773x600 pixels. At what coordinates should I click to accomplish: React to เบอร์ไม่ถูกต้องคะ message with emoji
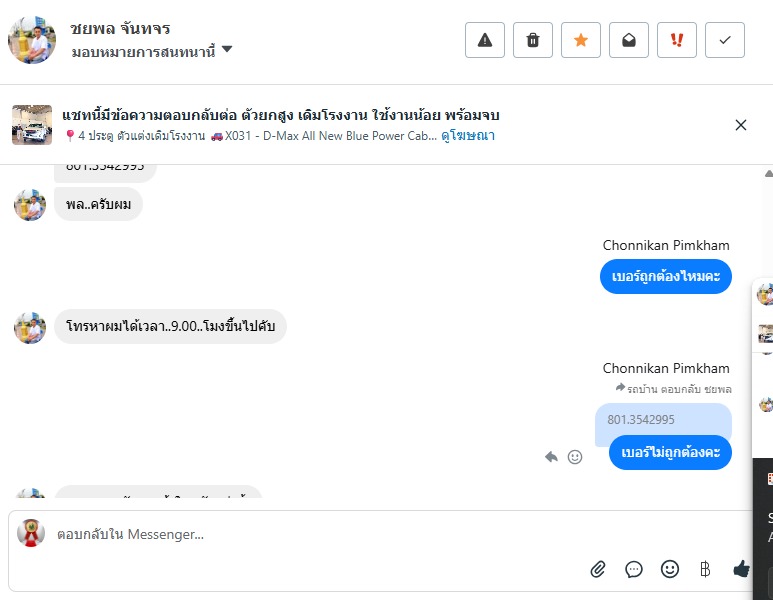pos(575,457)
